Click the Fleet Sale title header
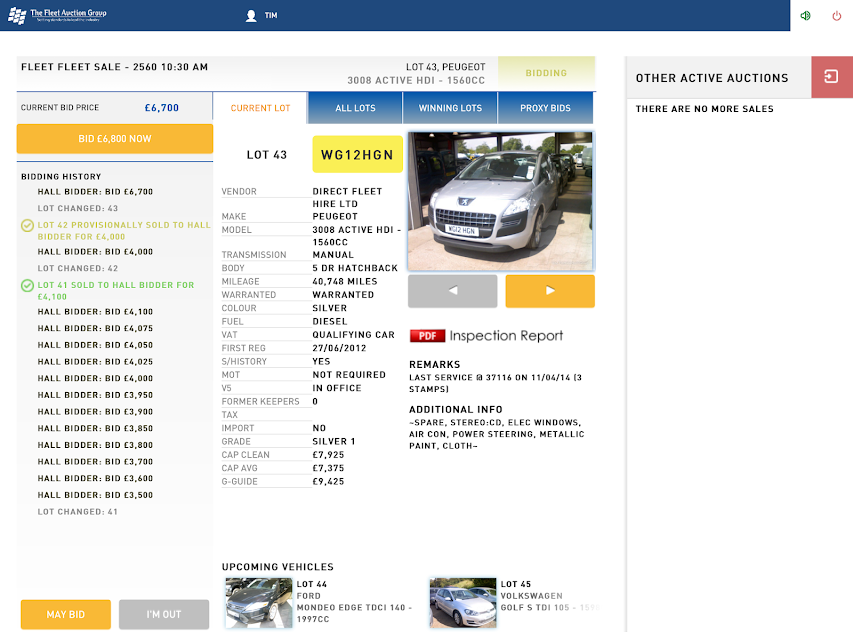This screenshot has width=853, height=640. [x=114, y=67]
